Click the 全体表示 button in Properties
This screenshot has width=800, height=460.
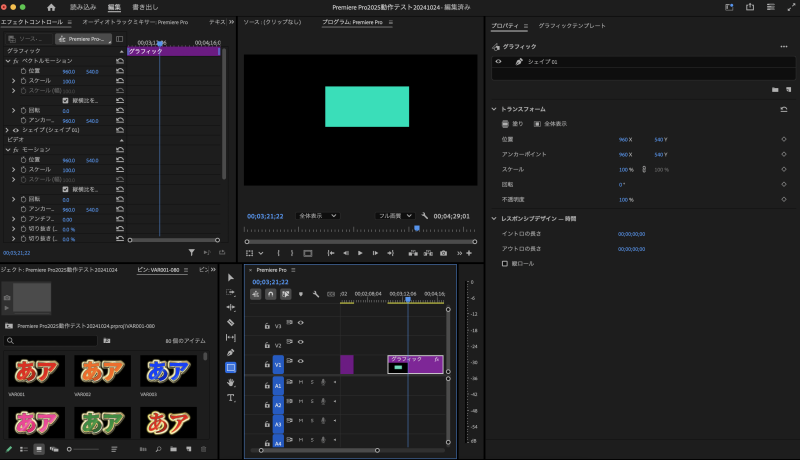tap(550, 123)
